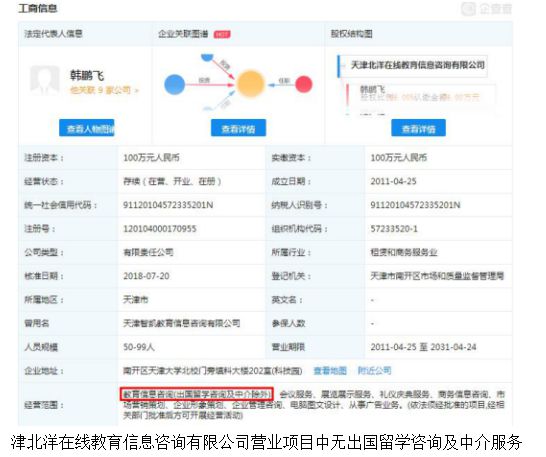This screenshot has width=546, height=457.
Task: Click the red node in relation graph
Action: 304,84
